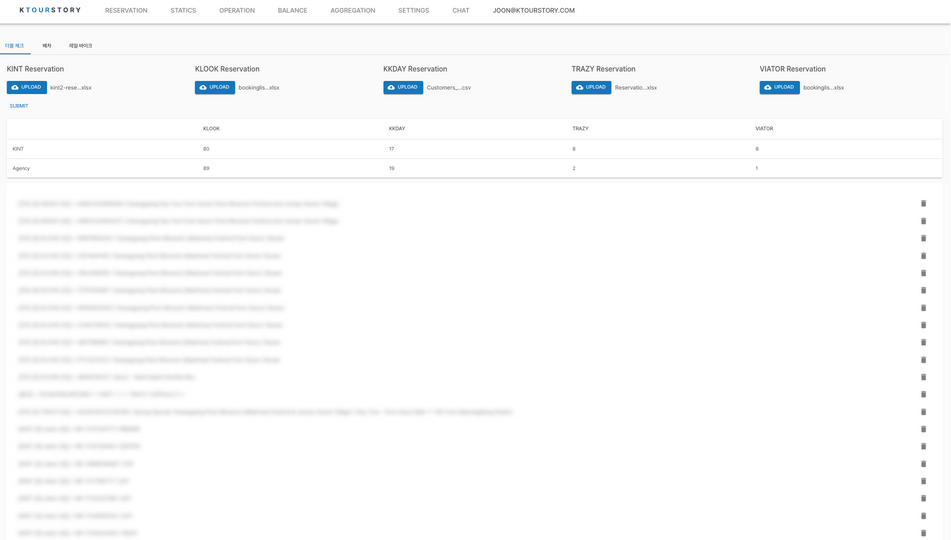Upload a VIATOR Reservation file

pyautogui.click(x=779, y=88)
